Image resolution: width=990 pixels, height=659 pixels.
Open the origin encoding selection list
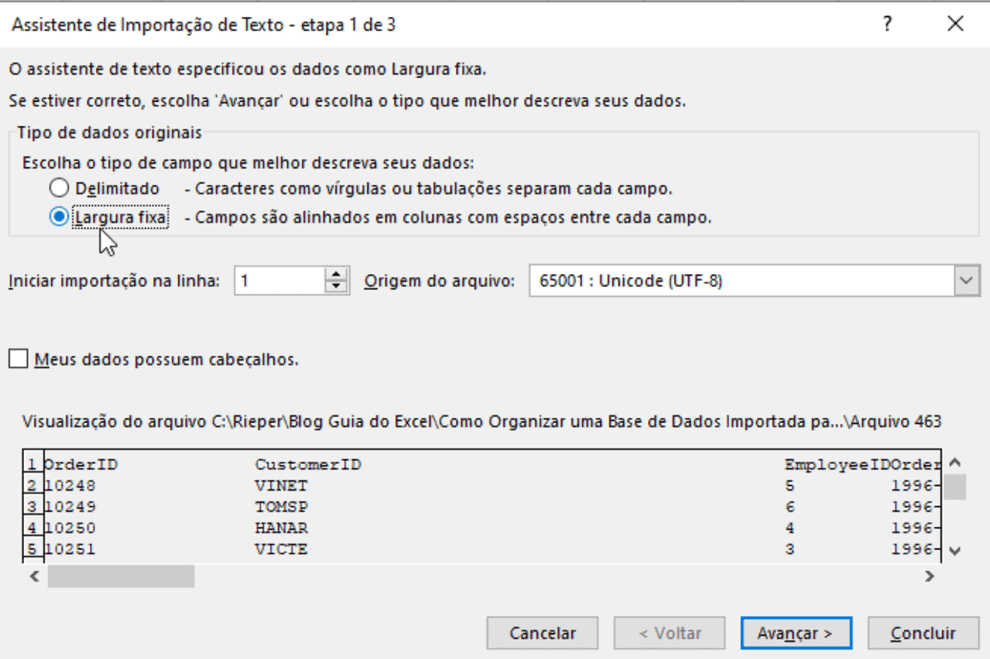[967, 280]
